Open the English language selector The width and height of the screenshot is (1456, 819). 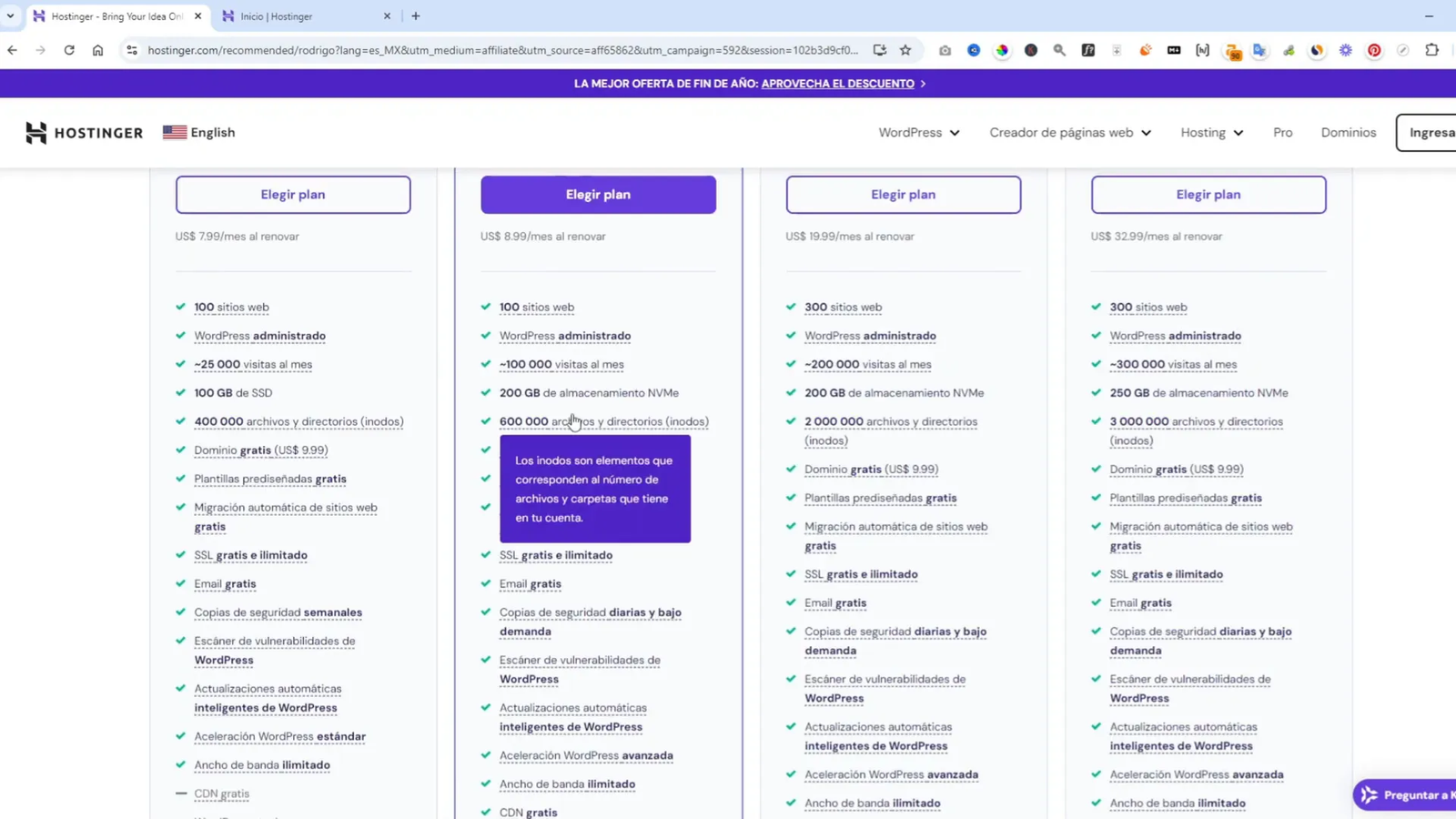[199, 133]
